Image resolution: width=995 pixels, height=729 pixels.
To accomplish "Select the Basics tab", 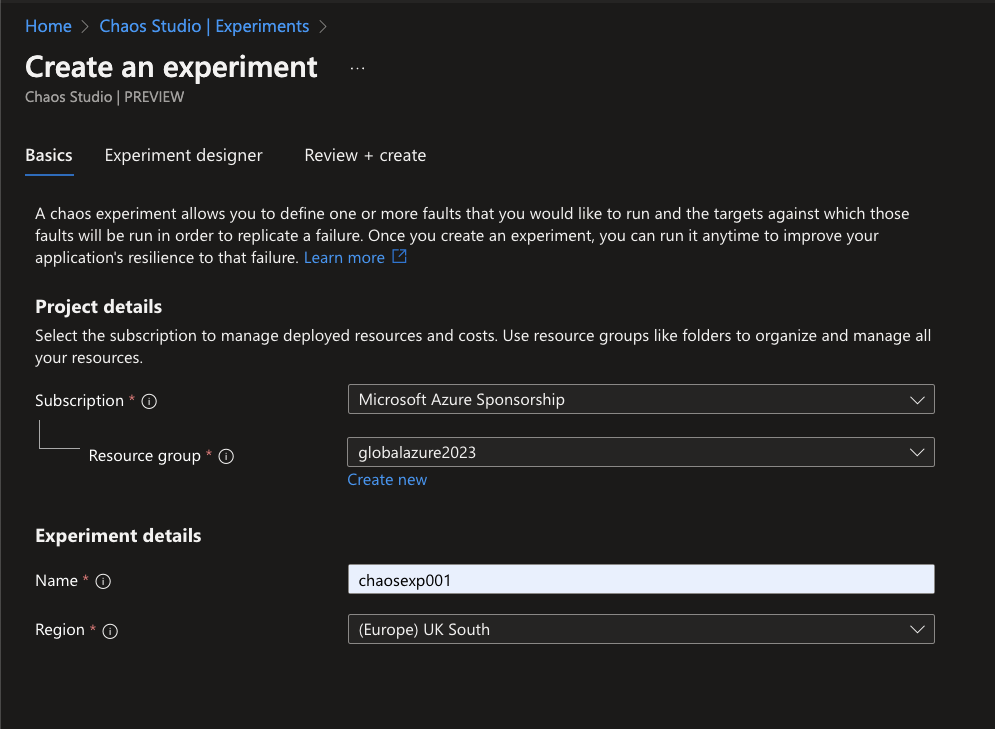I will tap(49, 155).
